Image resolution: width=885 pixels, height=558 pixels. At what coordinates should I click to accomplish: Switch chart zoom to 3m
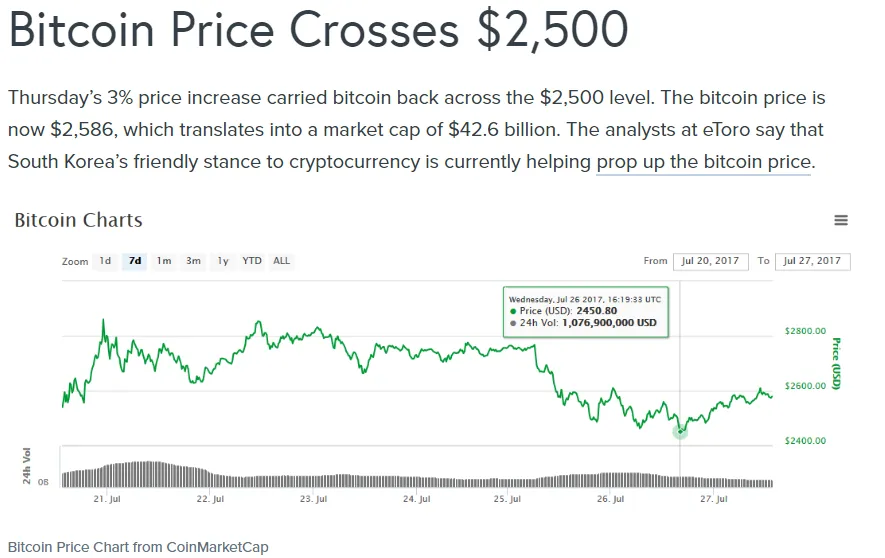(x=194, y=261)
